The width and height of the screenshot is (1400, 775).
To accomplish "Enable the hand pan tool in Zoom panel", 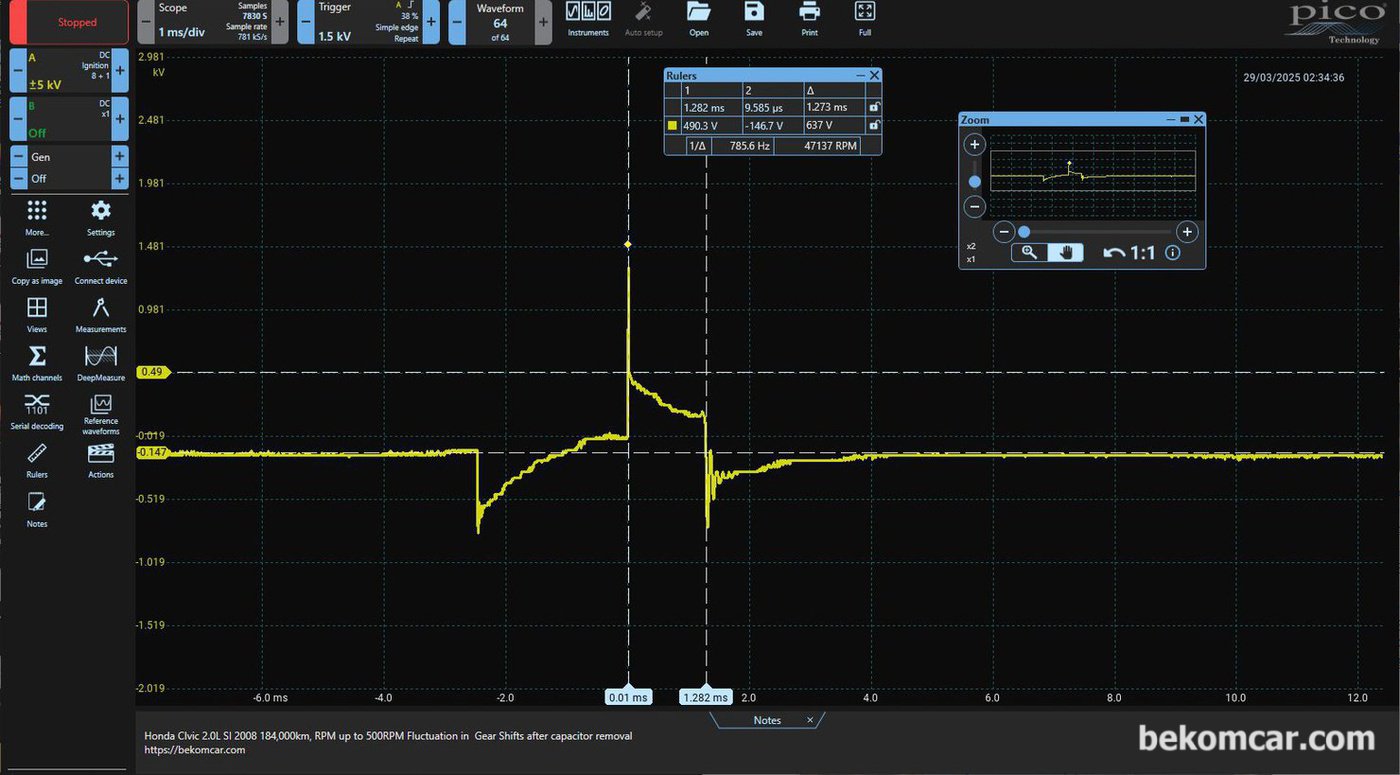I will 1066,253.
